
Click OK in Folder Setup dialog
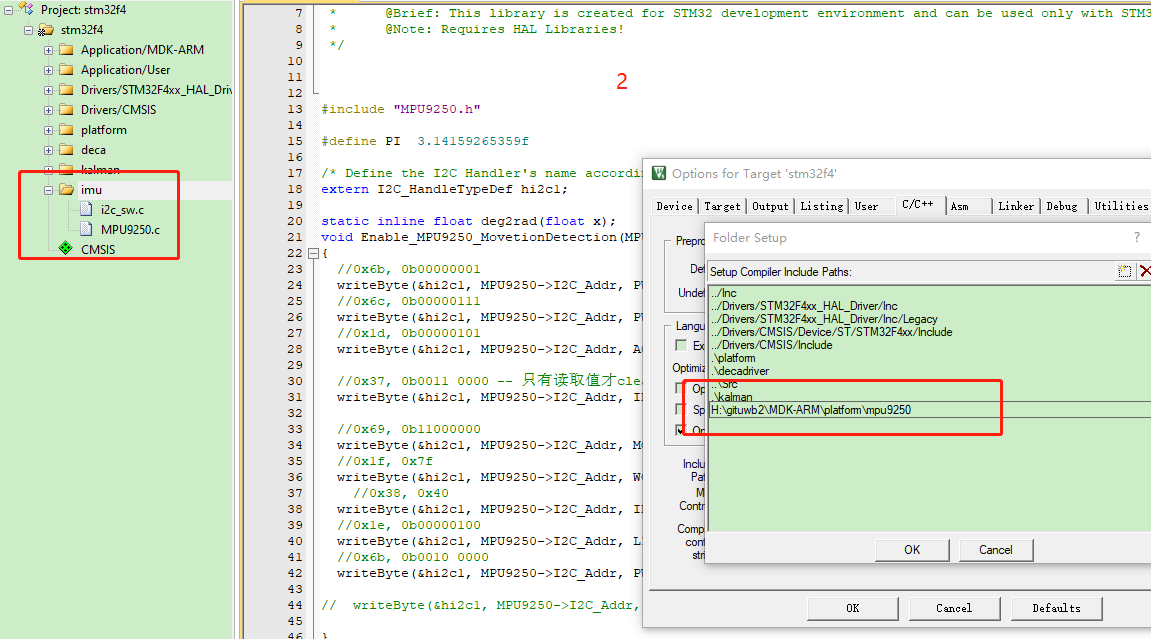pos(912,549)
